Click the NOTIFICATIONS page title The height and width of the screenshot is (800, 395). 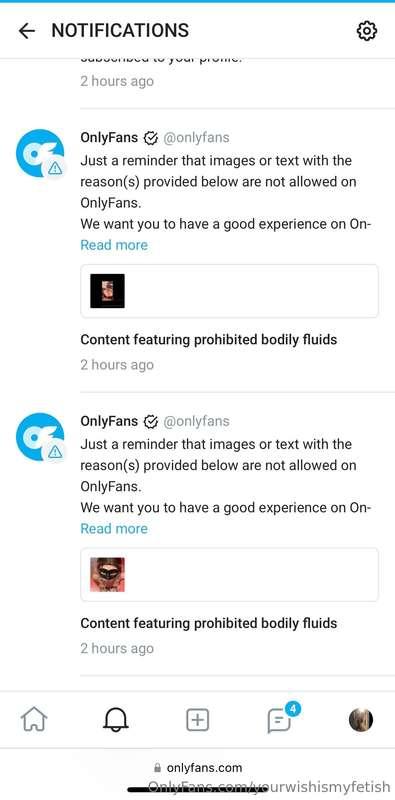coord(120,31)
